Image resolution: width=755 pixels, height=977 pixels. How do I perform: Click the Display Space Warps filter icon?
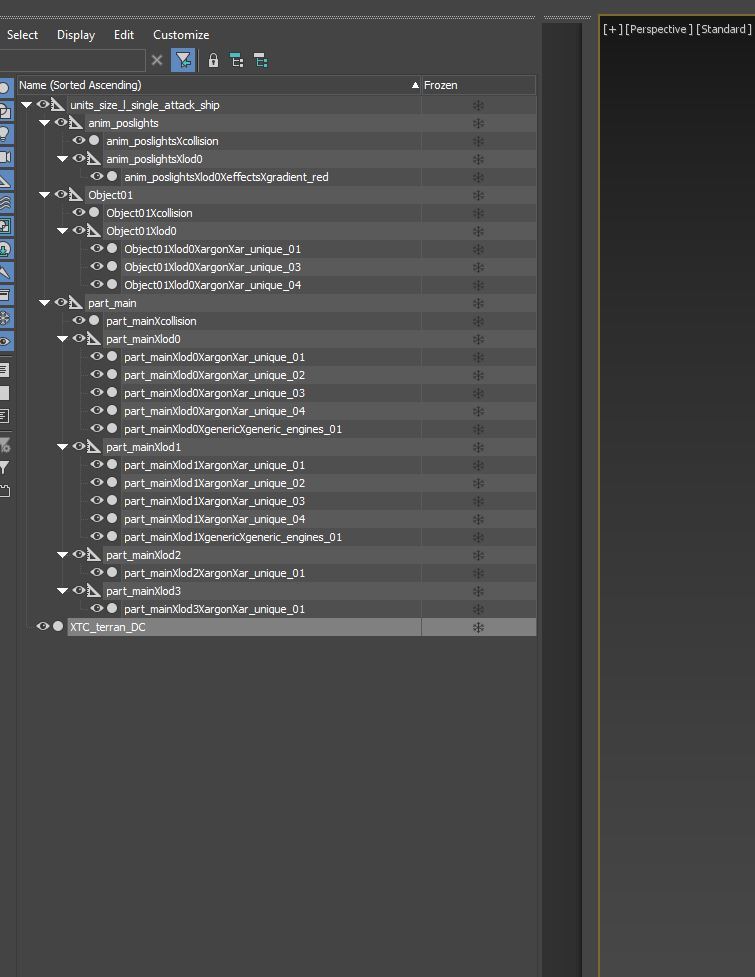click(5, 203)
